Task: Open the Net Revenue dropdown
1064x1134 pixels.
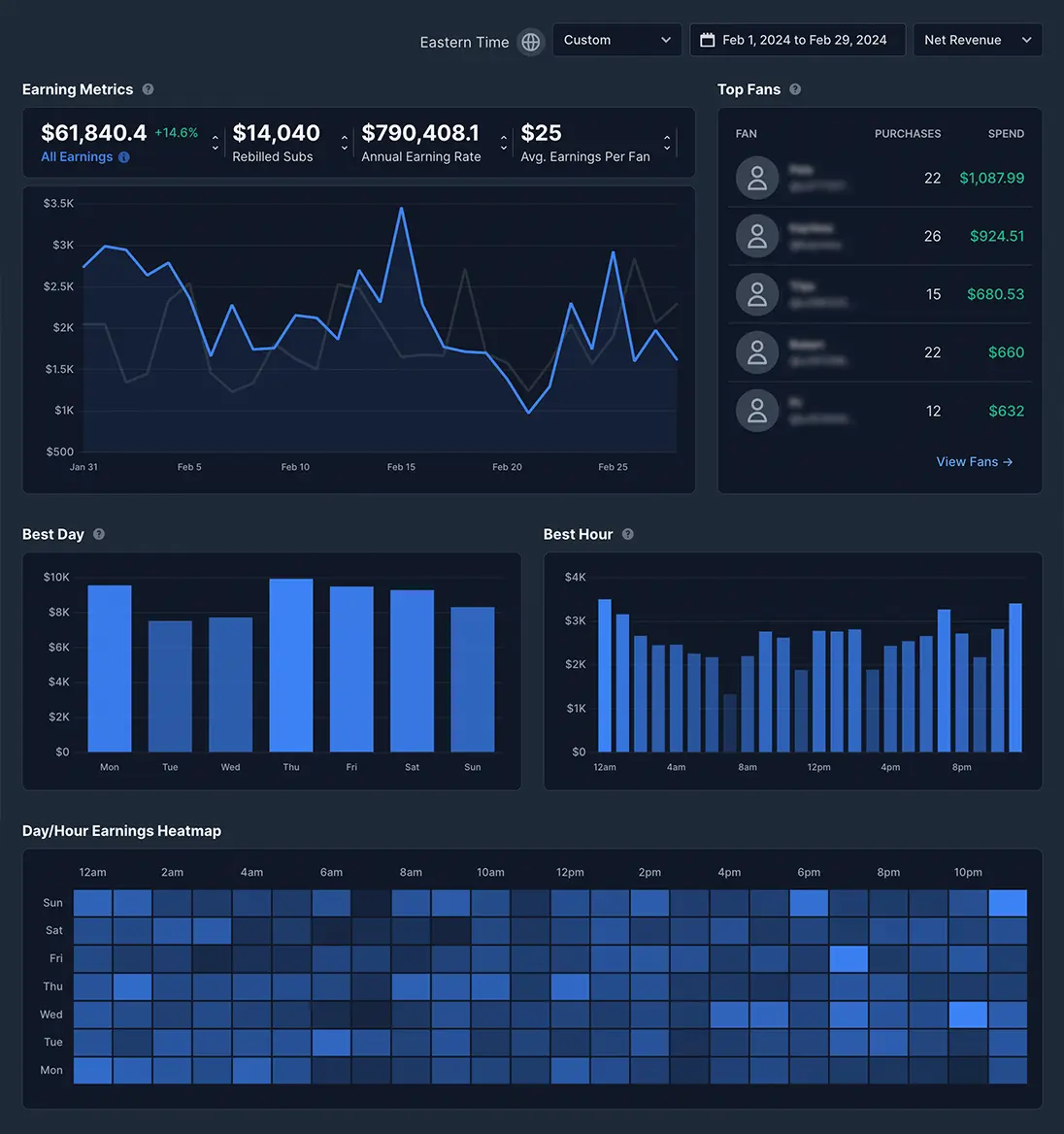Action: [x=978, y=40]
